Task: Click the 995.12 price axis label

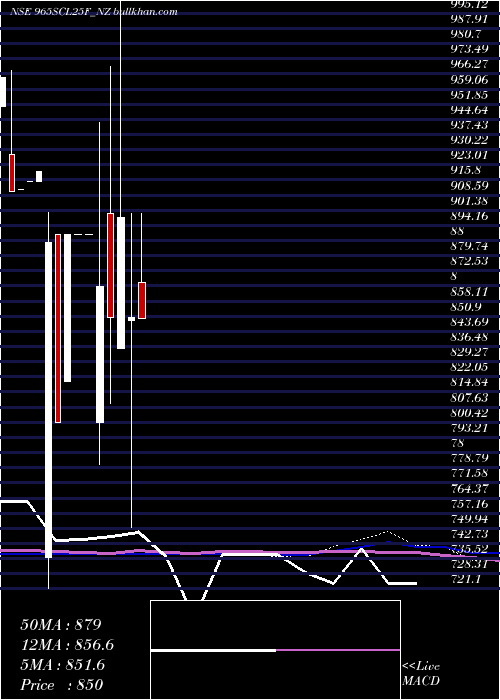Action: 470,4
